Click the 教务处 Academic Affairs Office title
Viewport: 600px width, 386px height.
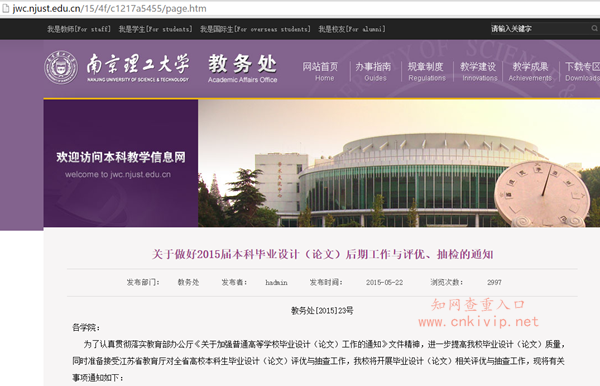pyautogui.click(x=243, y=68)
